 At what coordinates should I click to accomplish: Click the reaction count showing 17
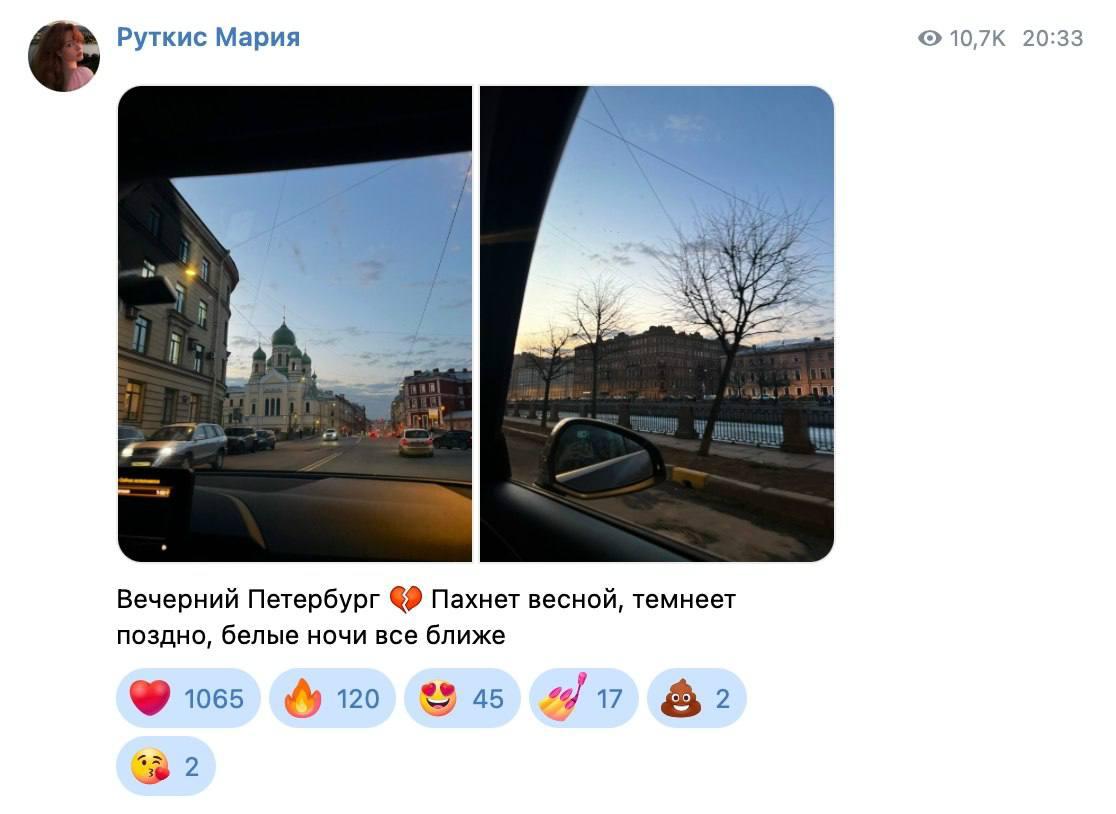coord(609,699)
